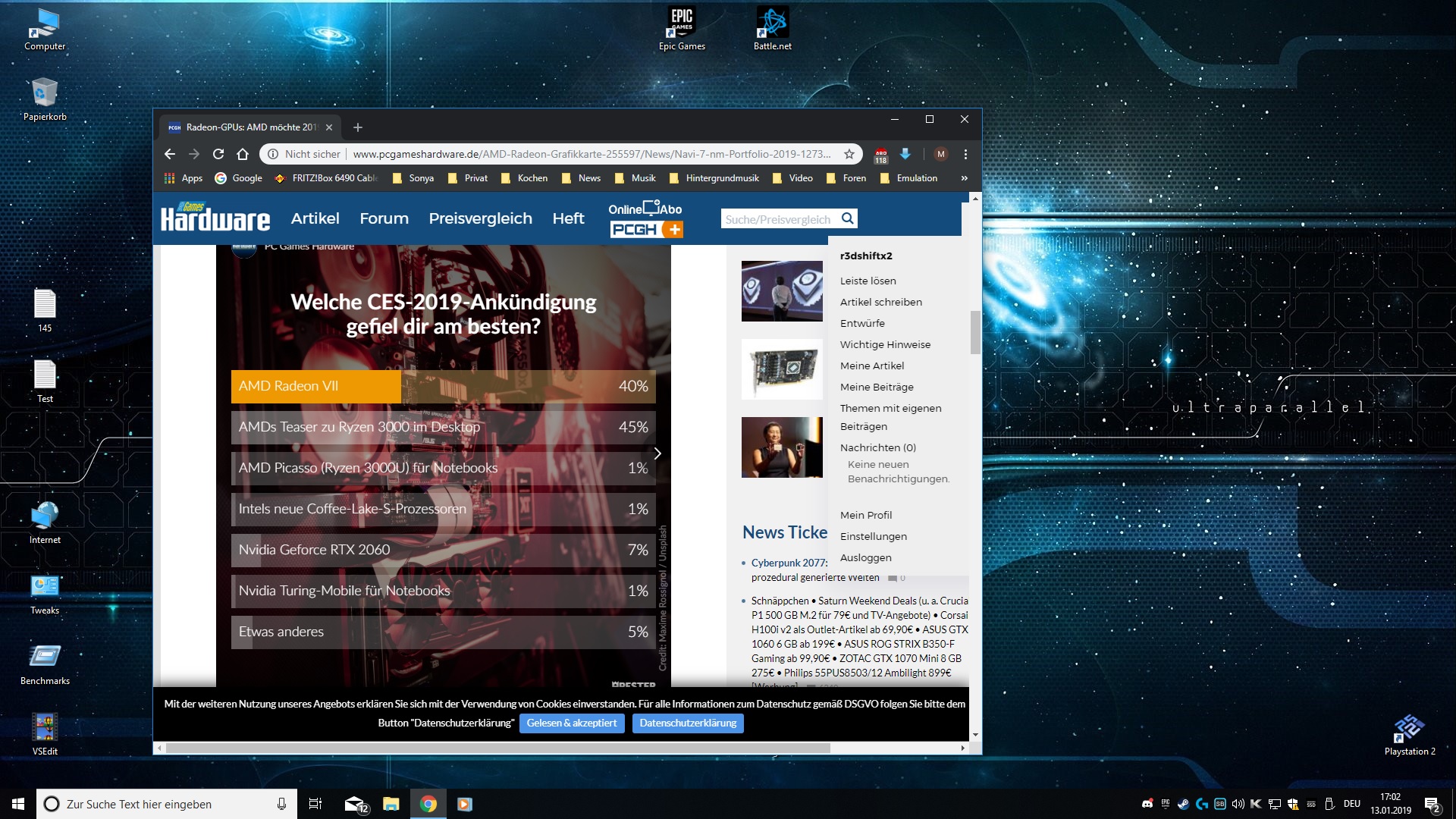The height and width of the screenshot is (819, 1456).
Task: Click the Chrome address bar URL
Action: pos(591,154)
